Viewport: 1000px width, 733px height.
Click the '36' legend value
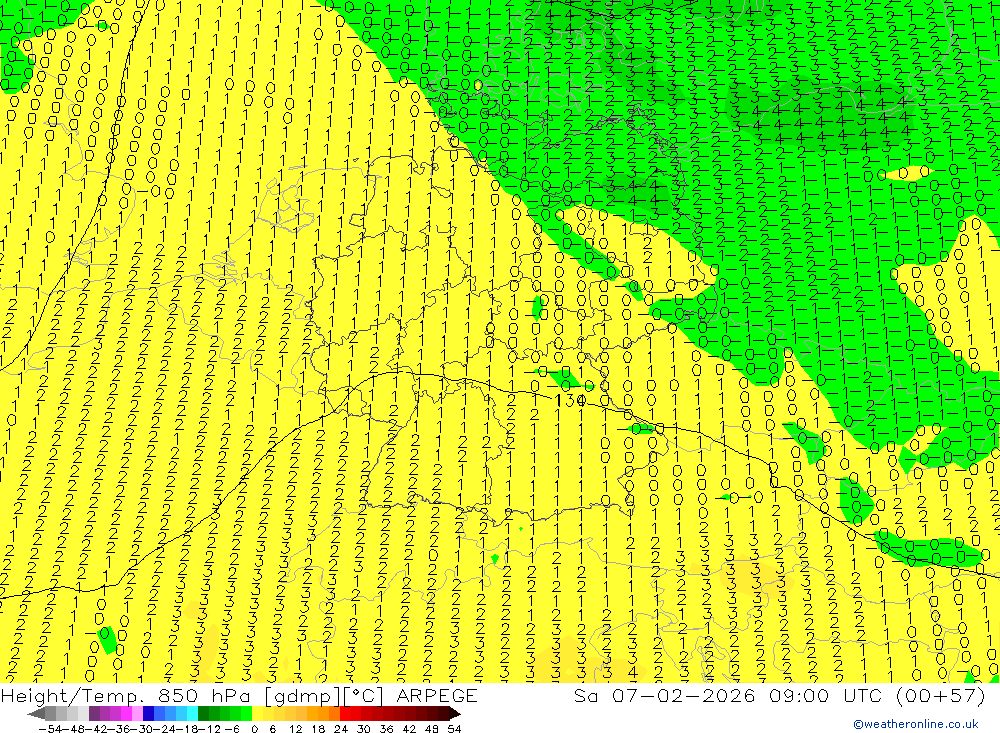pos(386,729)
